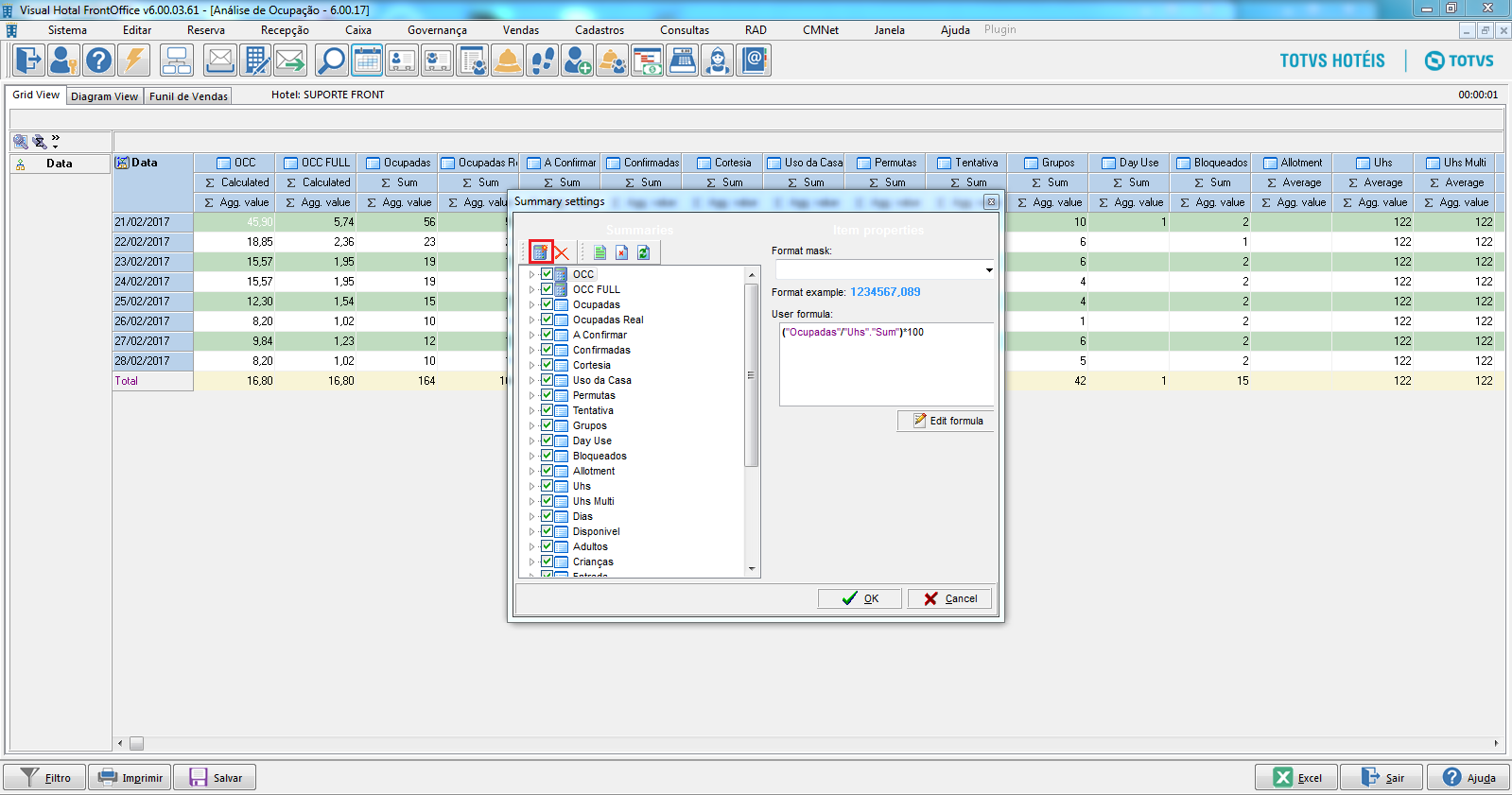Click the exit door icon in the toolbar
Viewport: 1512px width, 795px height.
tap(28, 60)
